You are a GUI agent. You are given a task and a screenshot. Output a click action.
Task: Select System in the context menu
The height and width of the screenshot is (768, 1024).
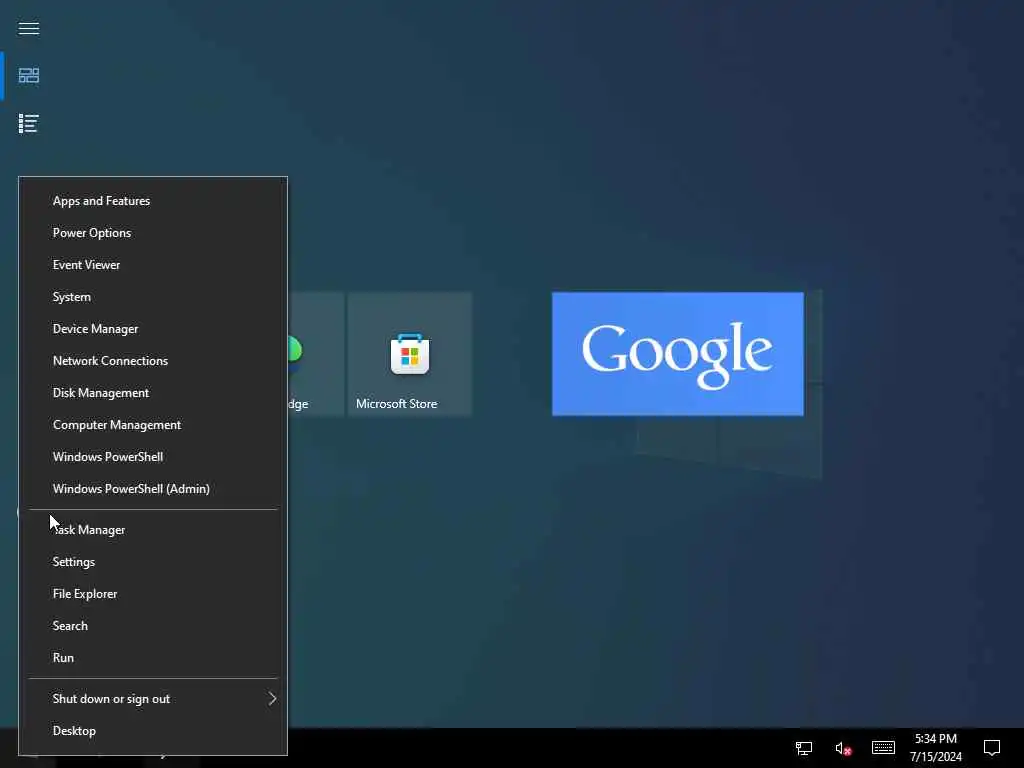(x=153, y=297)
